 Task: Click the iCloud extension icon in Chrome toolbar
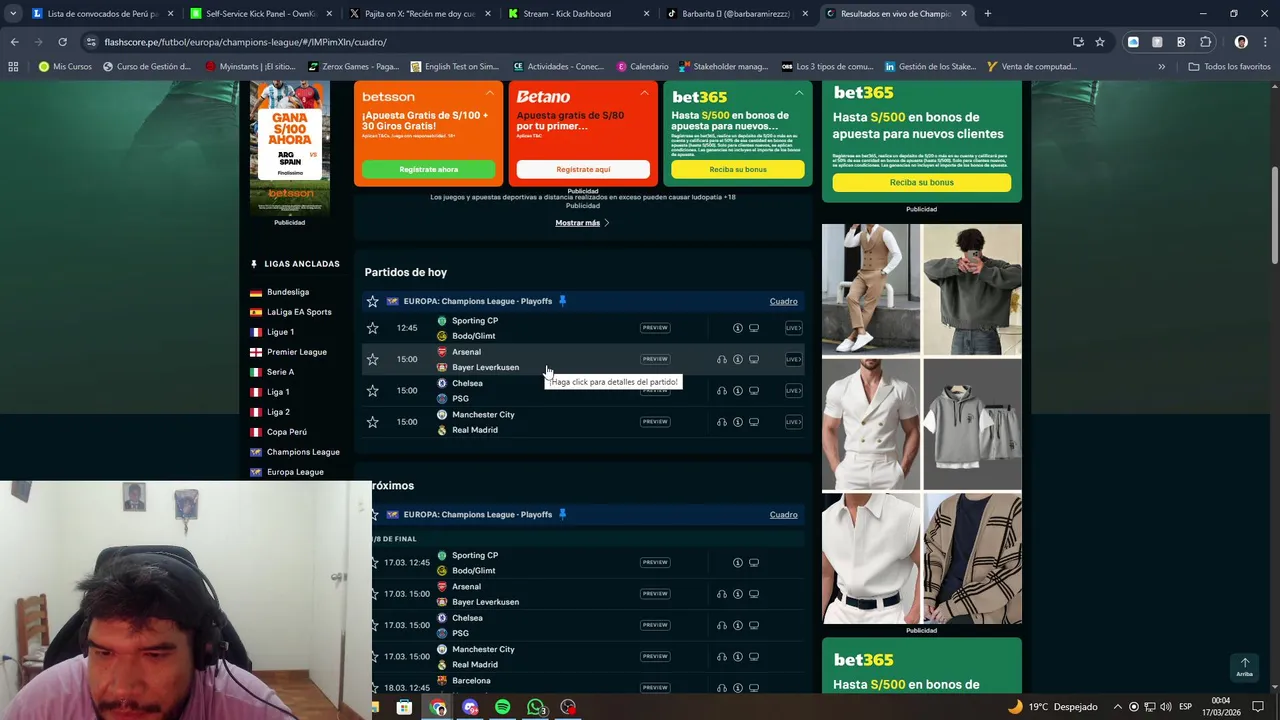tap(1133, 42)
